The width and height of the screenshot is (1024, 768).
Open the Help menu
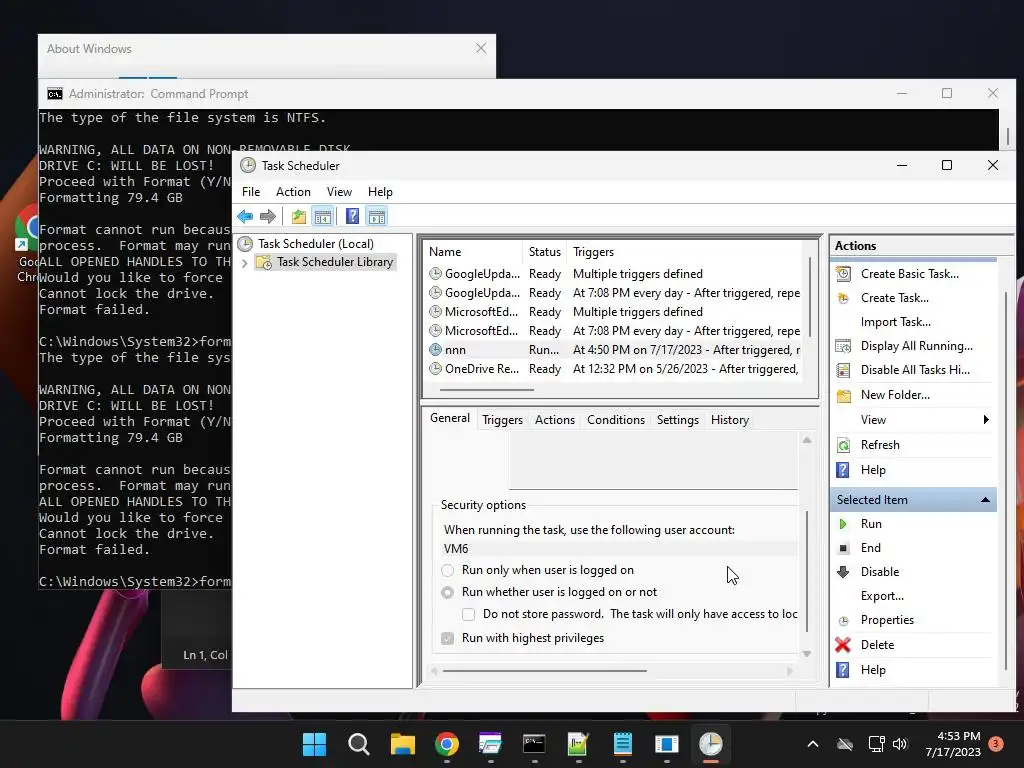[x=380, y=192]
